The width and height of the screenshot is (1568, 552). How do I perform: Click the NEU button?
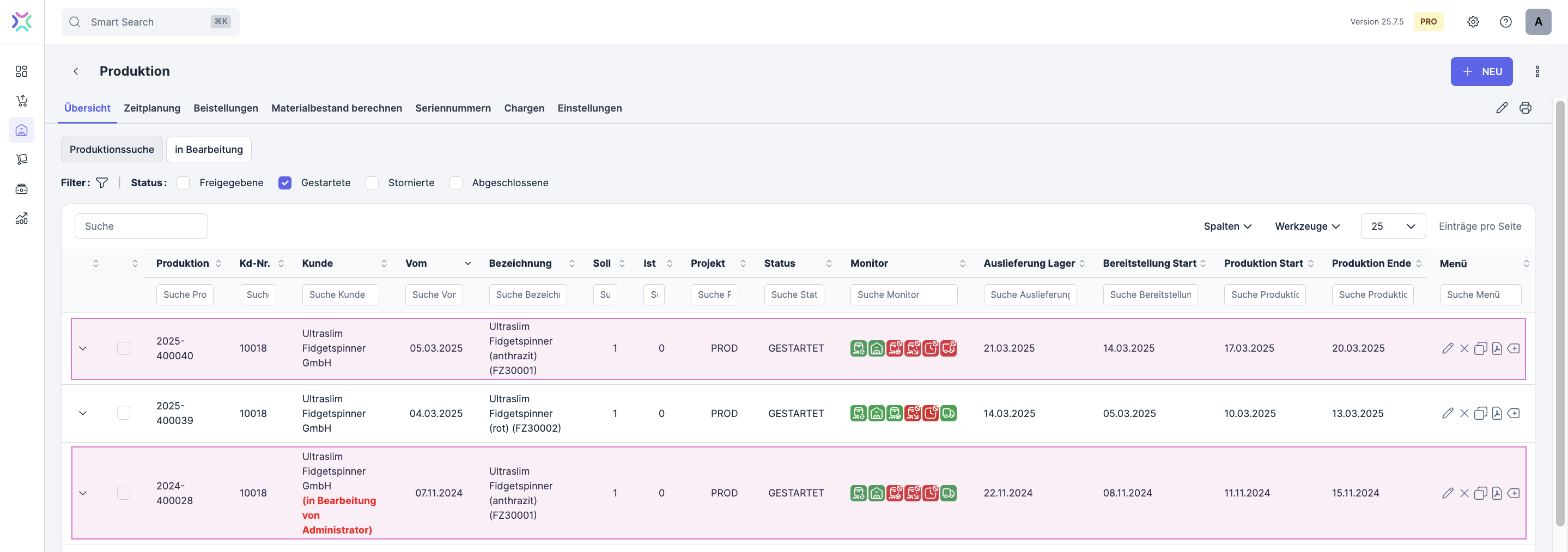coord(1481,72)
